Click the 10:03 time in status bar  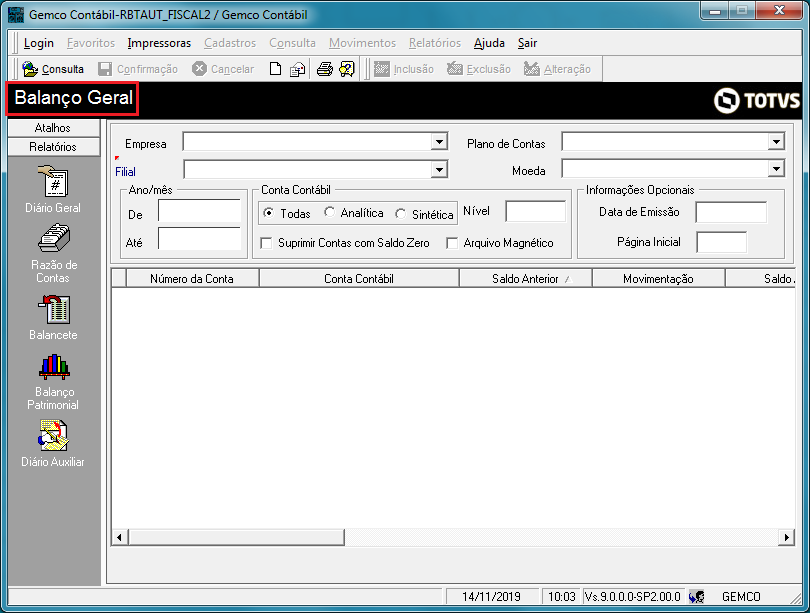pos(562,597)
